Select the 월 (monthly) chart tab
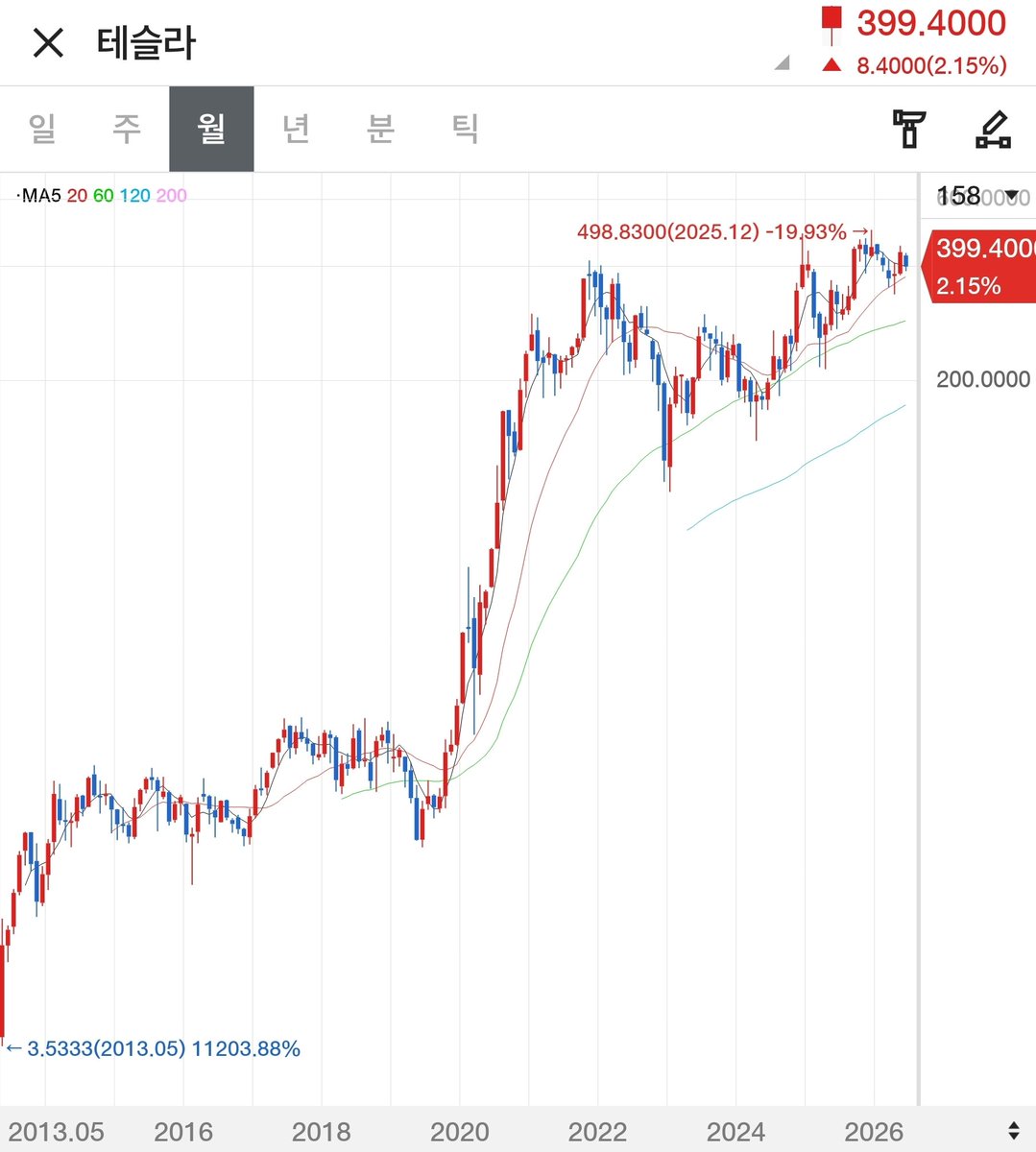 211,129
